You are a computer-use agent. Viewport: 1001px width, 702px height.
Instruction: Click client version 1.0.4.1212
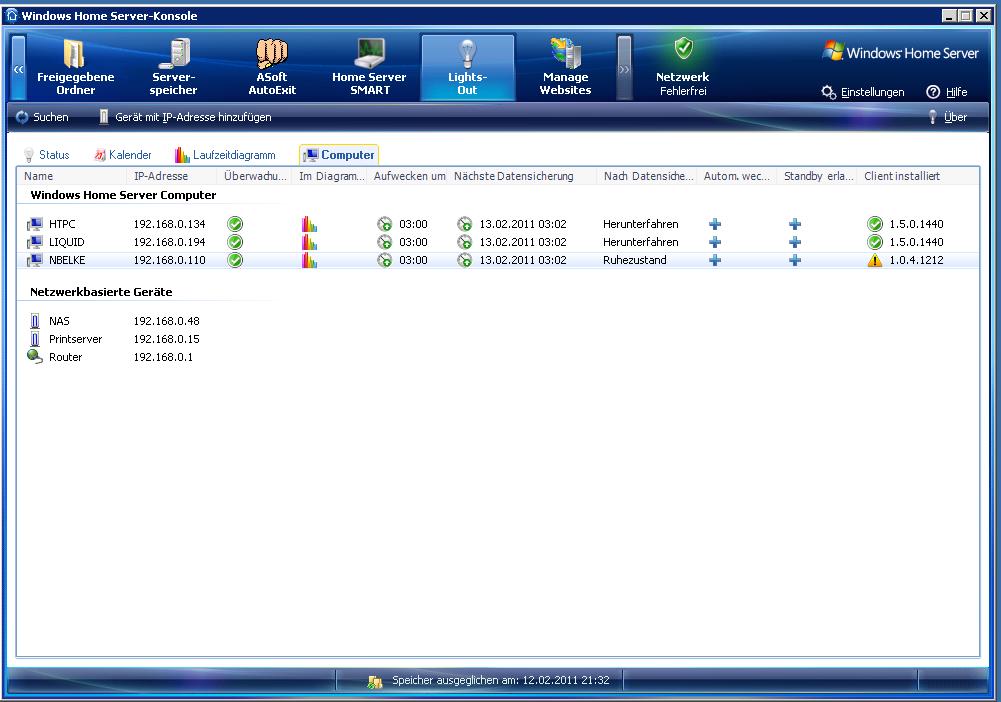click(916, 260)
